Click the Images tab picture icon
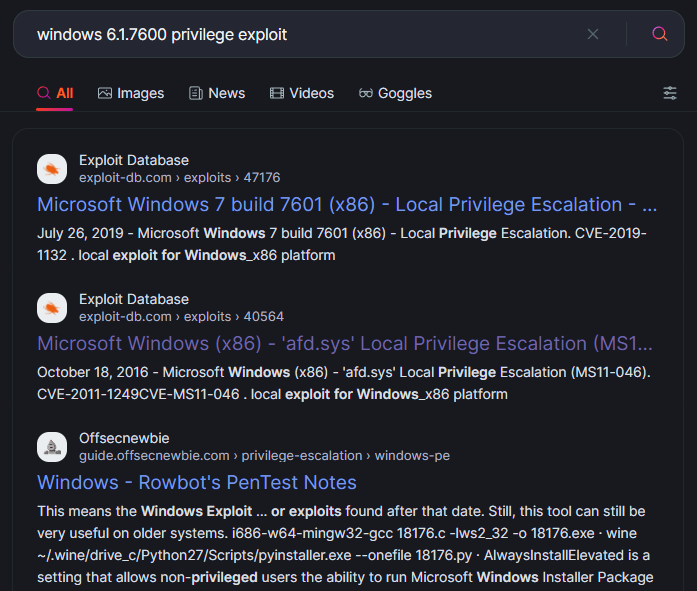 click(105, 93)
